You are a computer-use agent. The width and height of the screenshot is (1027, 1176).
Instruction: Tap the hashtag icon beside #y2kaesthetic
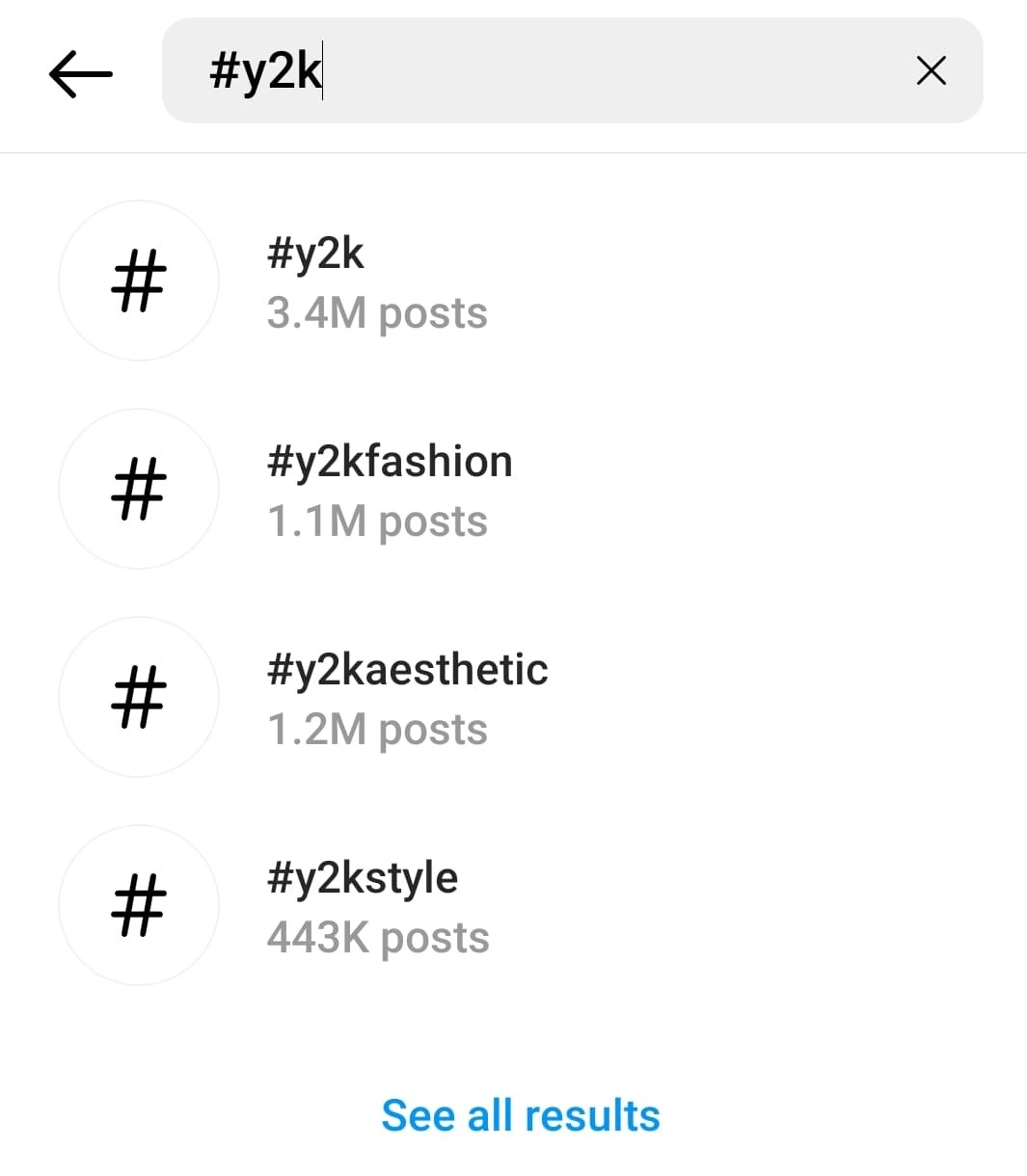[x=139, y=697]
